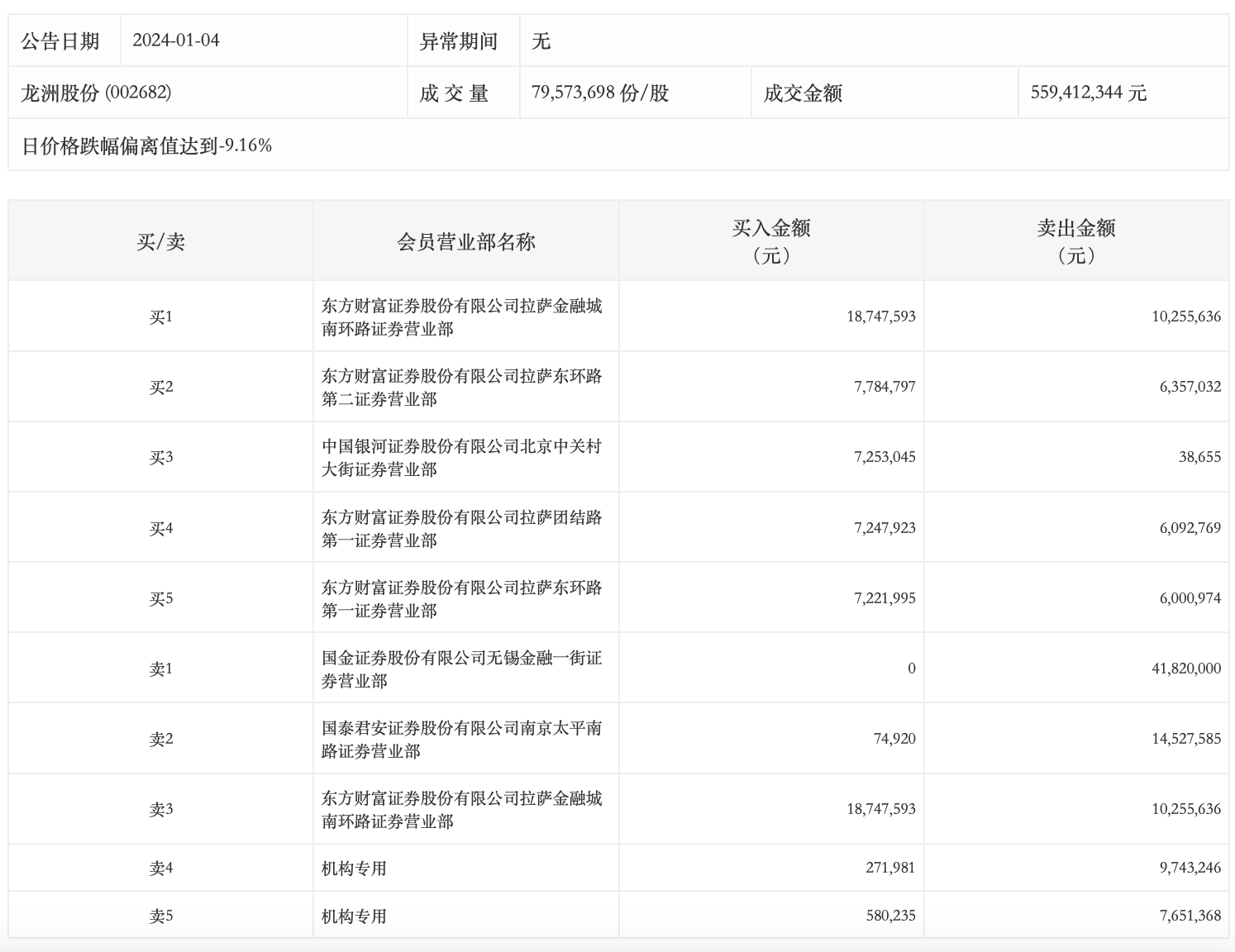This screenshot has height=952, width=1235.
Task: Select the 无 value beside 异常期间
Action: pyautogui.click(x=541, y=41)
